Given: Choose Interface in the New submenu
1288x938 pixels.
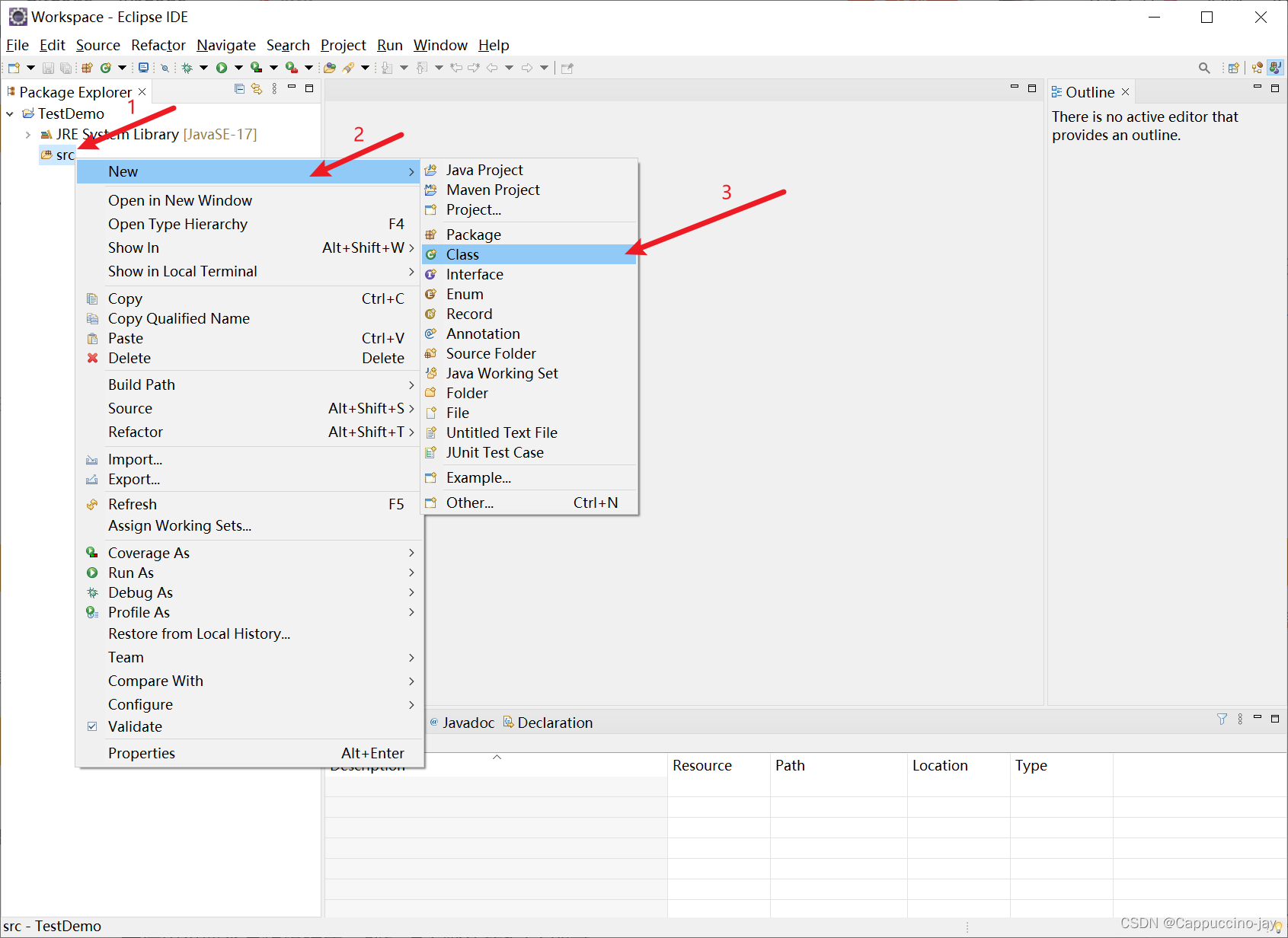Looking at the screenshot, I should [x=529, y=274].
